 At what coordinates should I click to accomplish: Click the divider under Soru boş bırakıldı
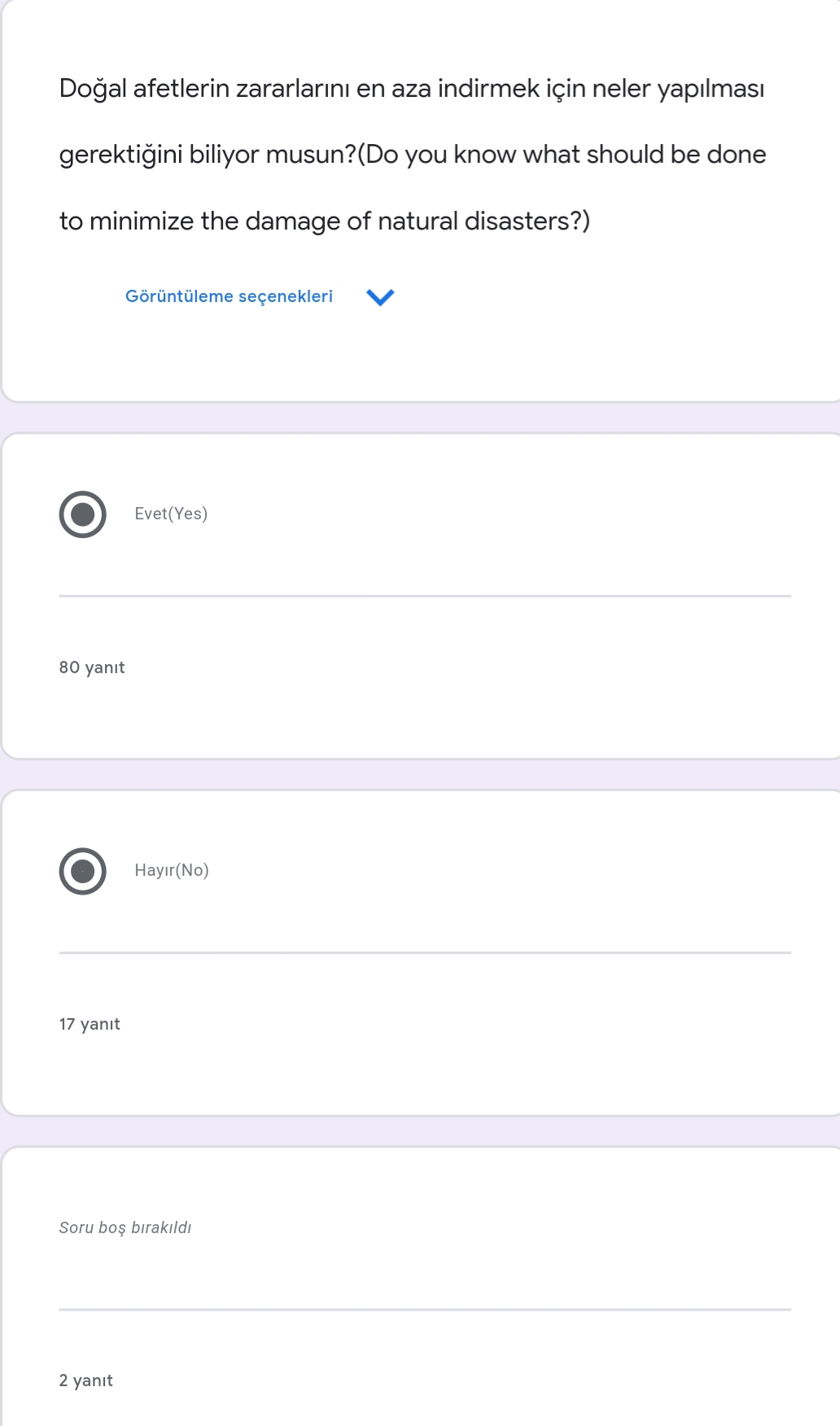[425, 1310]
